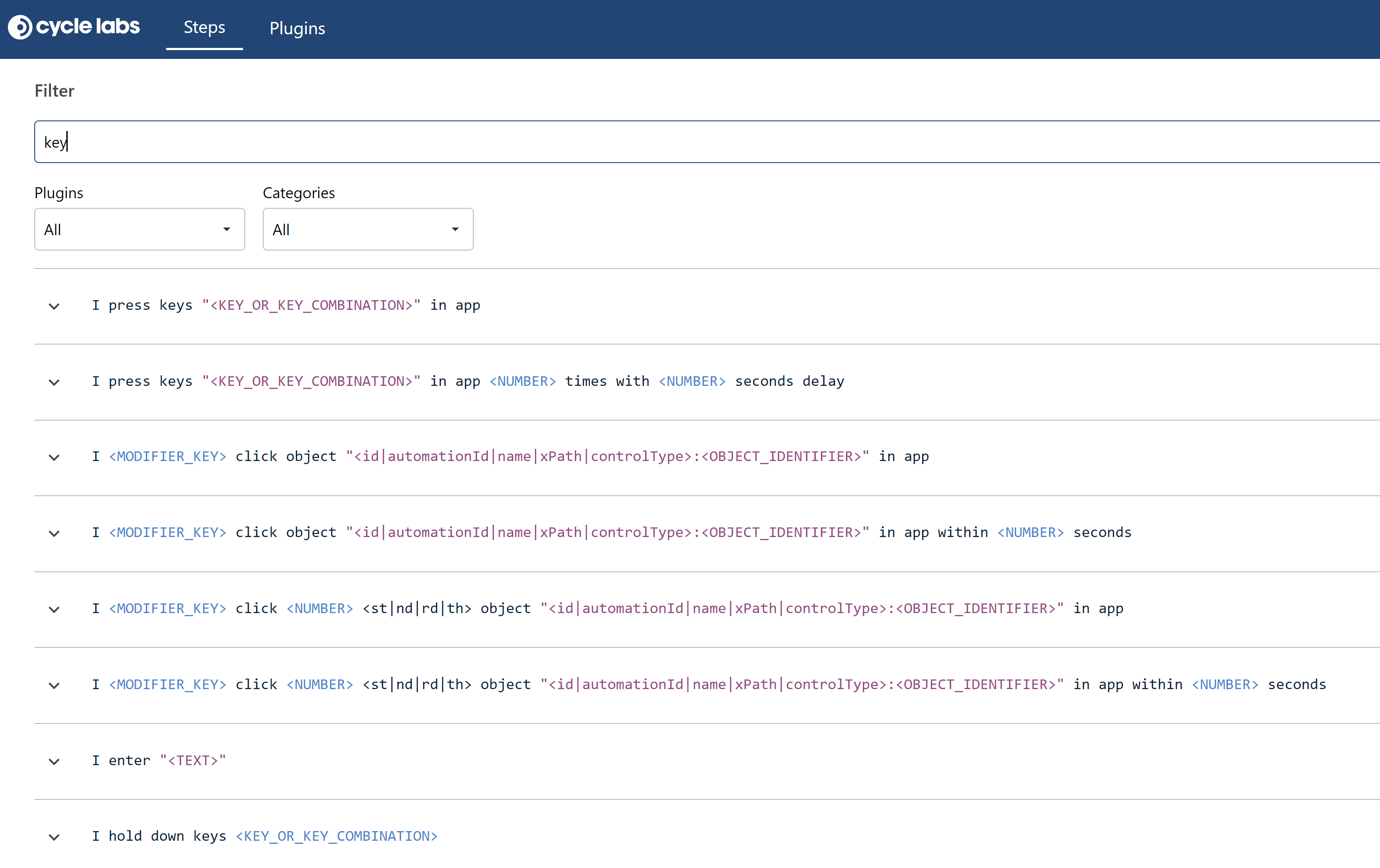Click the Categories dropdown arrow icon
Viewport: 1380px width, 868px height.
click(455, 229)
